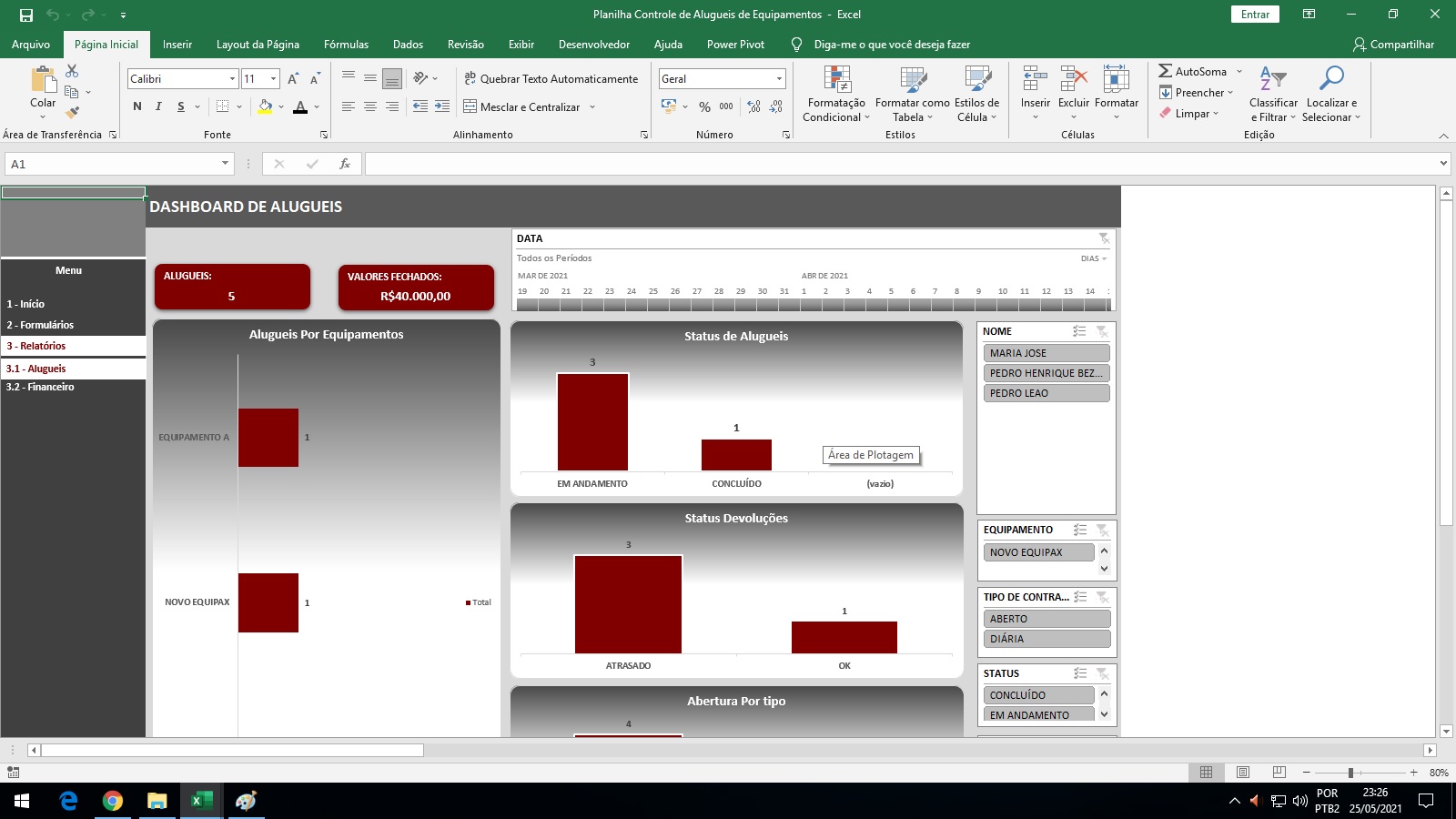This screenshot has height=819, width=1456.
Task: Clear the DATA timeline filter
Action: (1104, 238)
